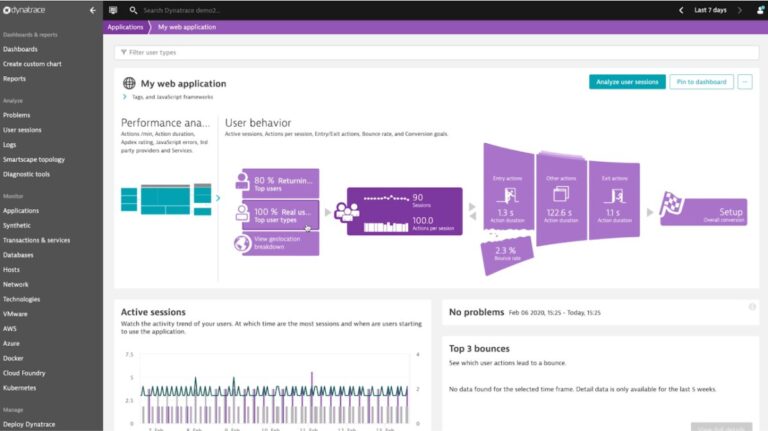Open the Performance analysis infographic tiles
Viewport: 768px width, 431px height.
pos(166,199)
